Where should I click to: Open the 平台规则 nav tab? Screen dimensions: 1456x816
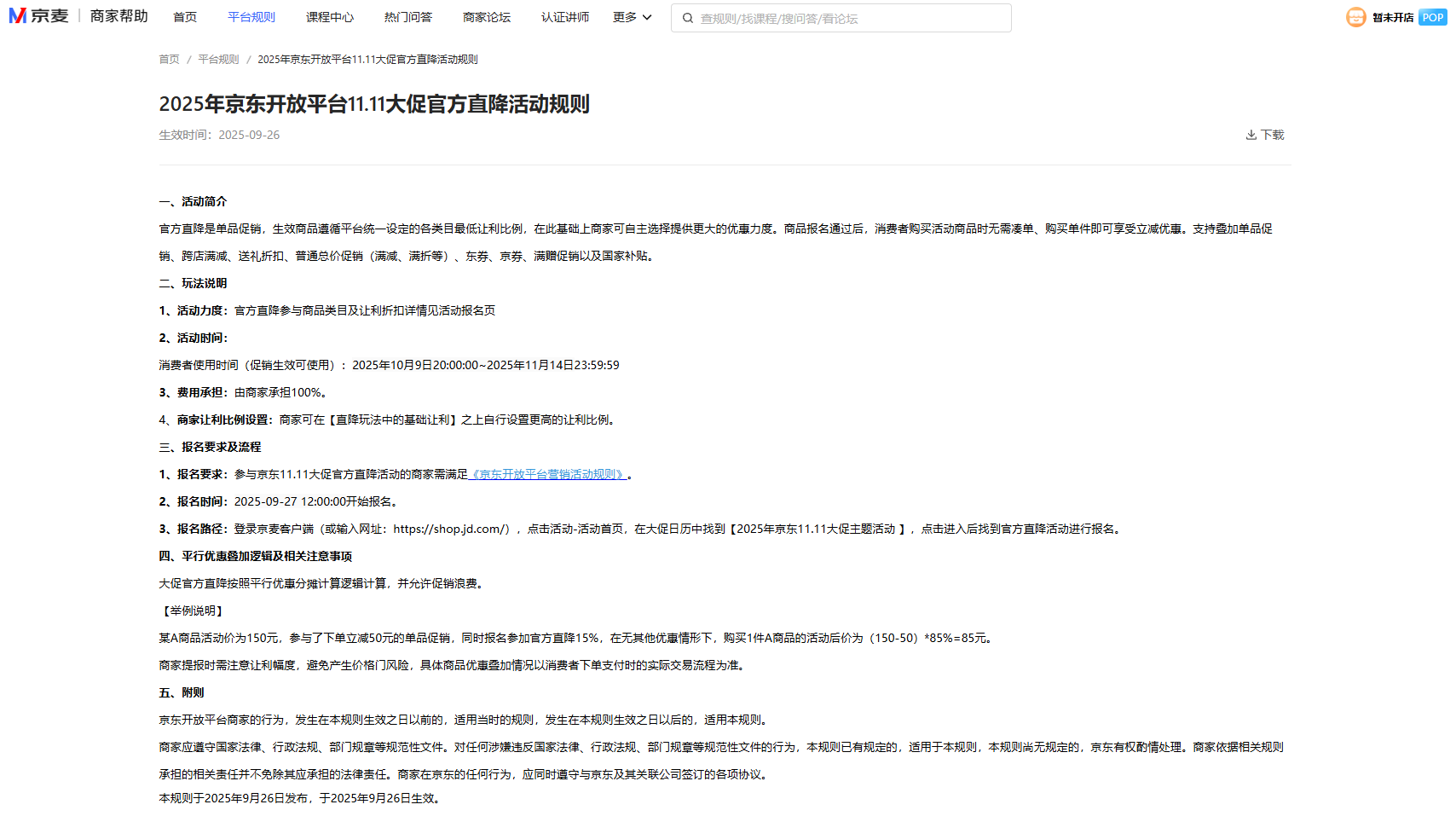click(251, 17)
